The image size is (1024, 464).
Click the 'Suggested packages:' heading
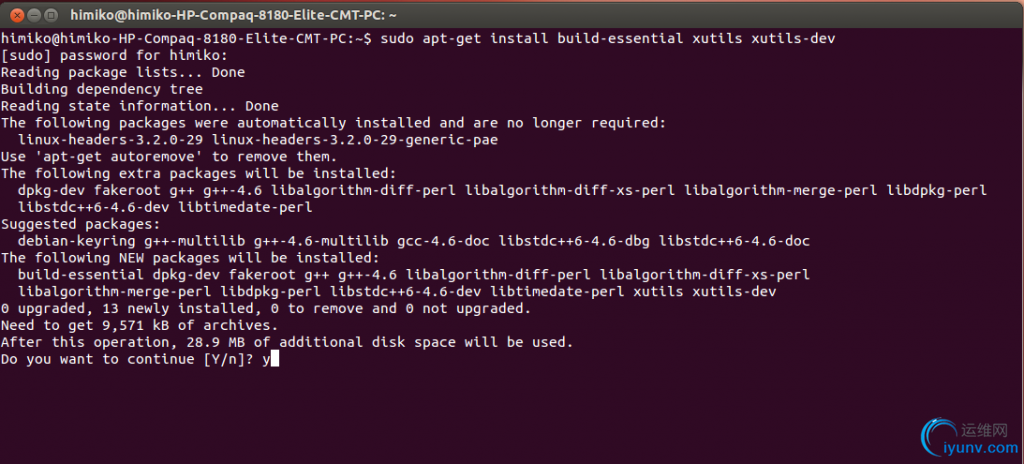click(80, 224)
